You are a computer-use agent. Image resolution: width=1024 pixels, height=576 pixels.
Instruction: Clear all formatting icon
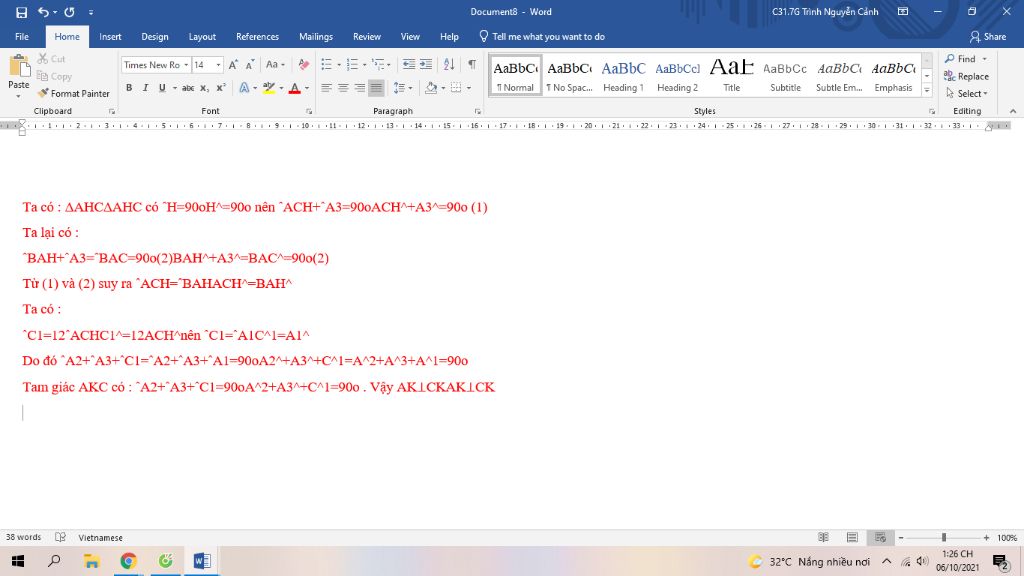pos(304,65)
